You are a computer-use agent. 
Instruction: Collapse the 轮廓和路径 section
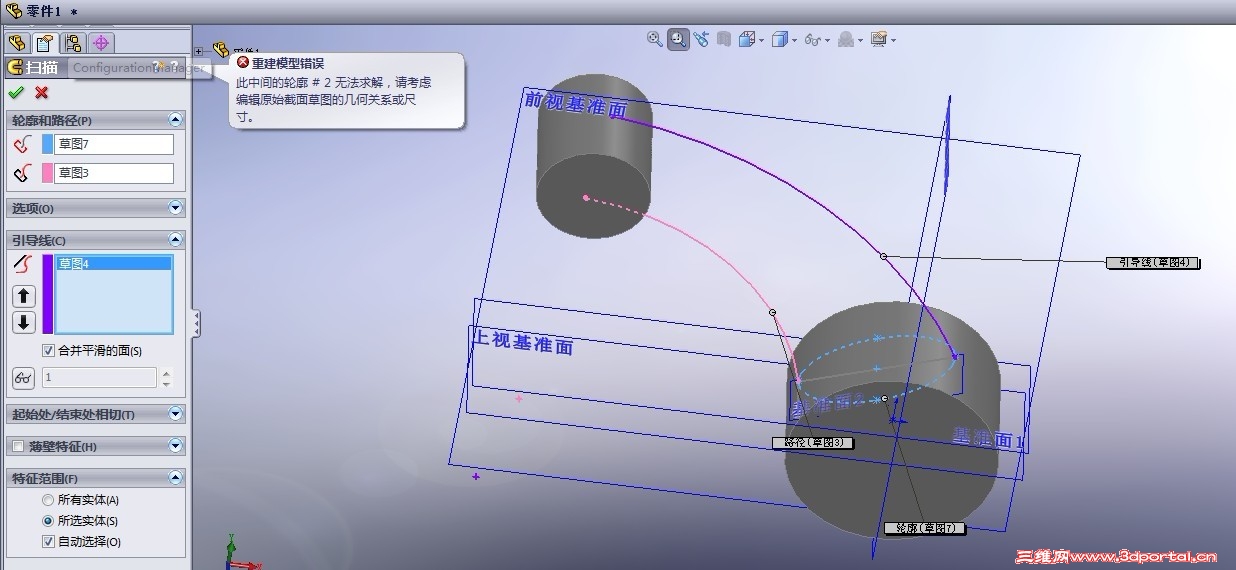coord(176,120)
